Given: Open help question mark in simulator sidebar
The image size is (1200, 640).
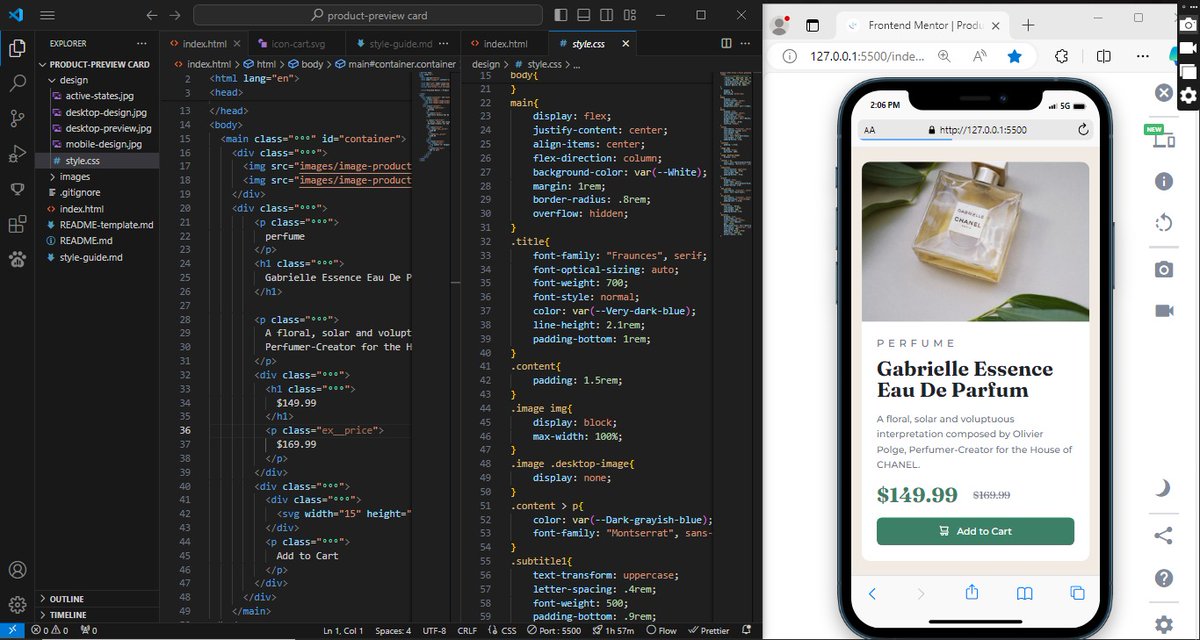Looking at the screenshot, I should (x=1163, y=579).
